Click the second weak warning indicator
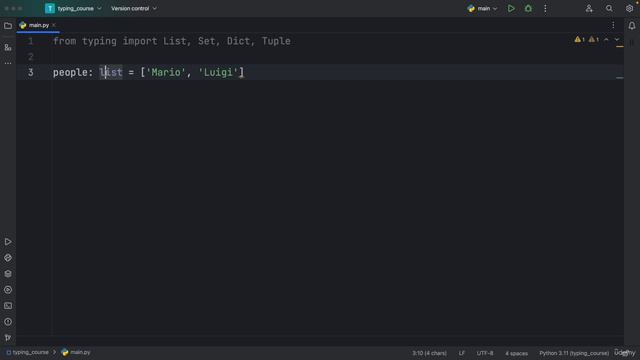This screenshot has width=640, height=360. 593,40
